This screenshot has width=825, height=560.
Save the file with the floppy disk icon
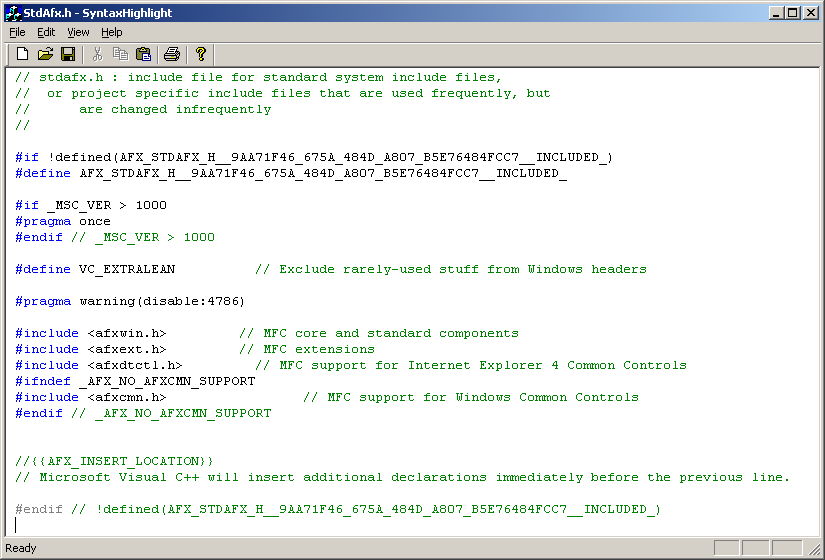[68, 54]
